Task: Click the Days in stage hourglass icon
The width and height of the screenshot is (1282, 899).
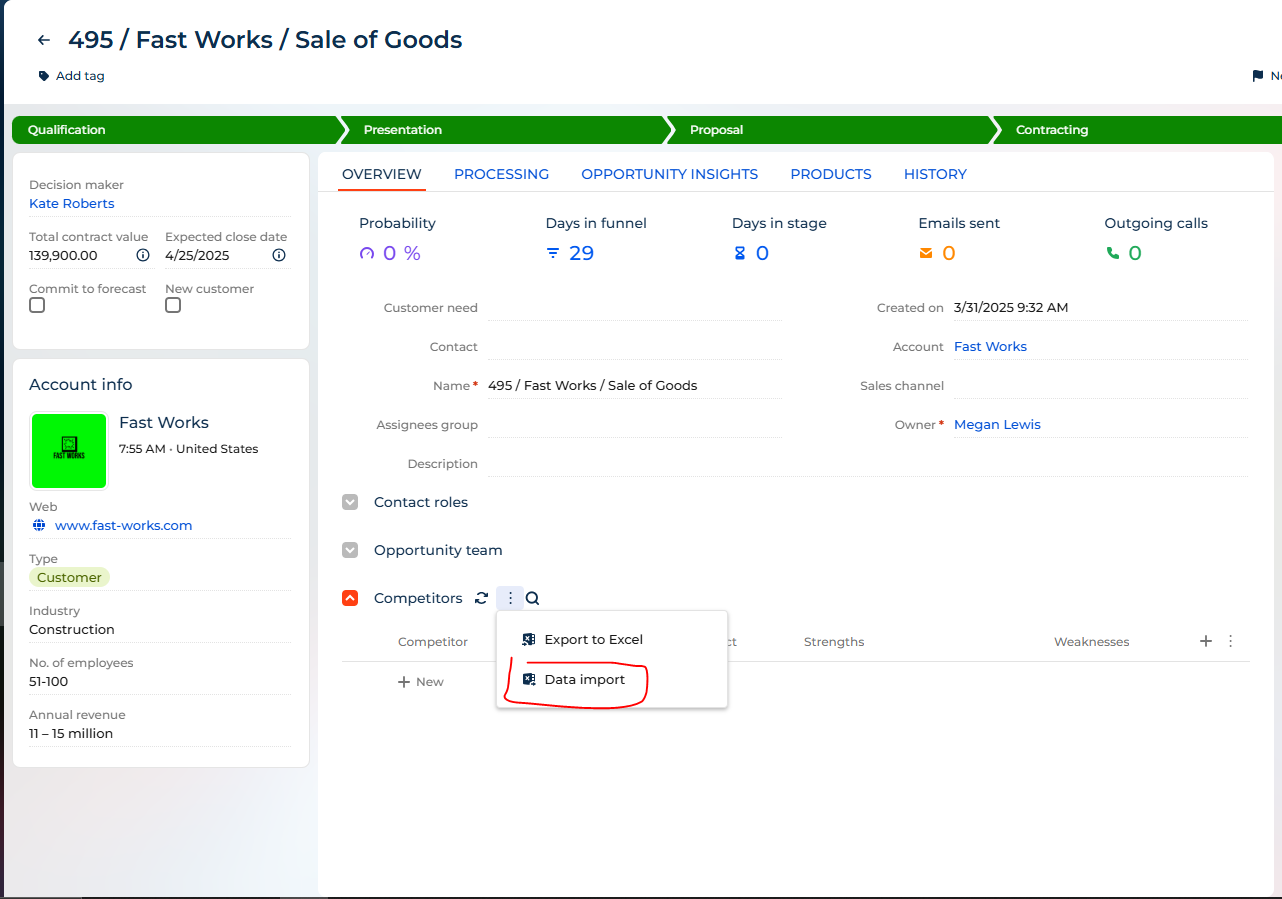Action: pyautogui.click(x=740, y=253)
